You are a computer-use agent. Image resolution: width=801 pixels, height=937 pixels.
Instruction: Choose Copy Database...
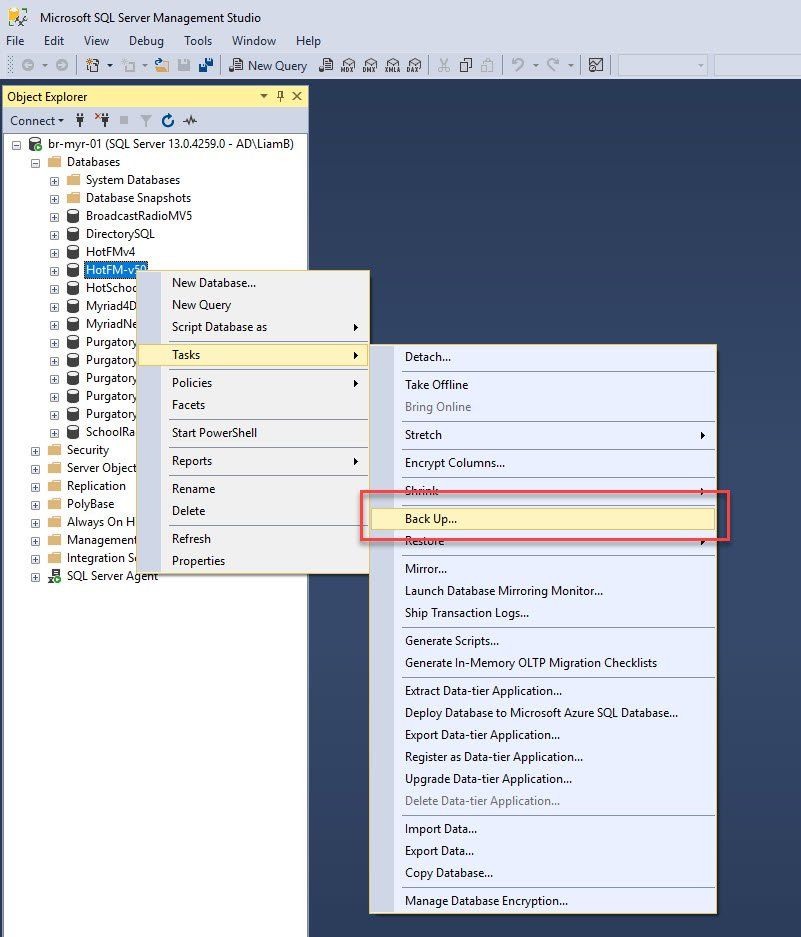coord(543,873)
